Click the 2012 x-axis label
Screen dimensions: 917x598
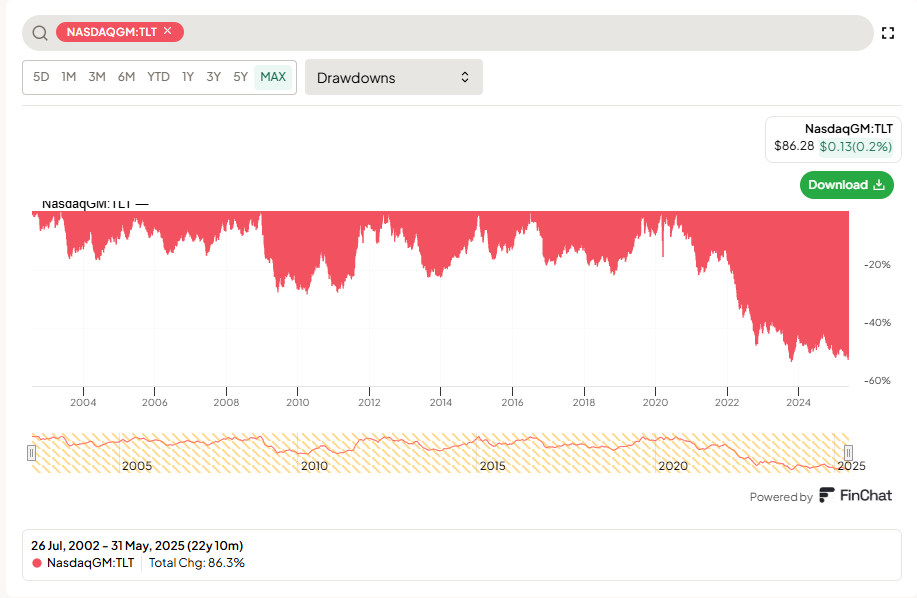369,402
